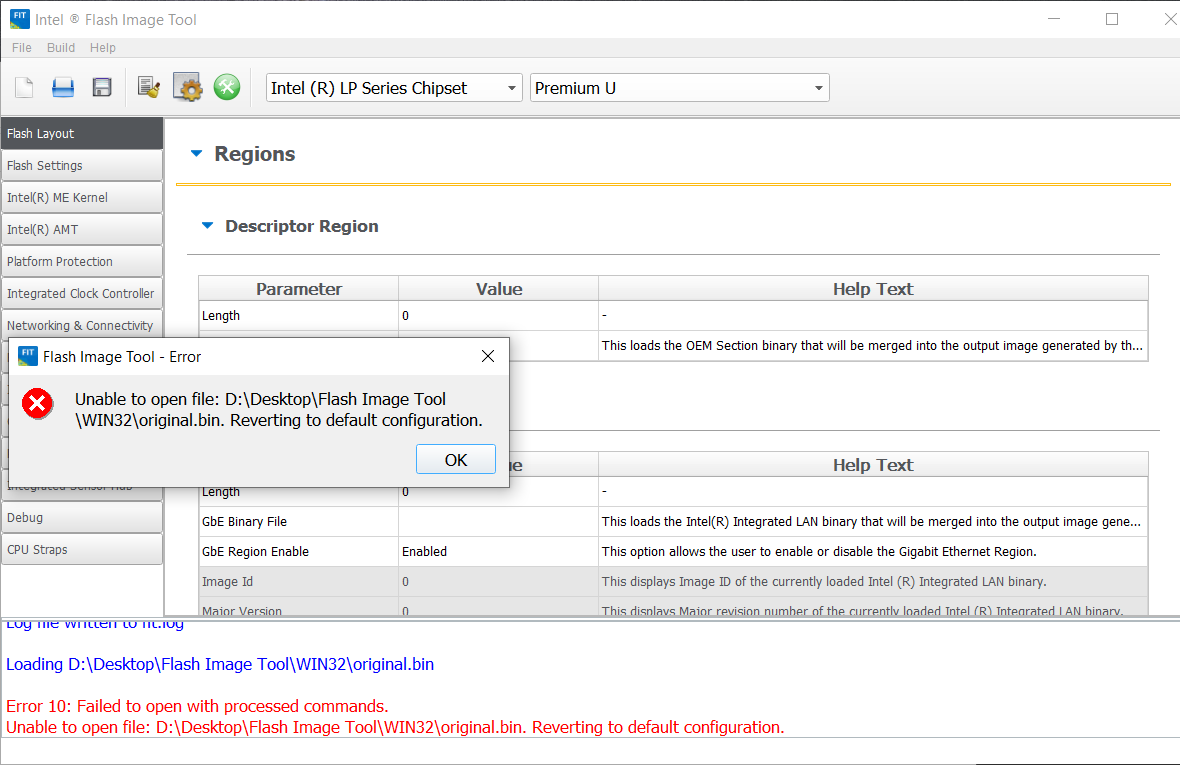This screenshot has height=765, width=1180.
Task: Click the red error icon in dialog
Action: click(x=37, y=404)
